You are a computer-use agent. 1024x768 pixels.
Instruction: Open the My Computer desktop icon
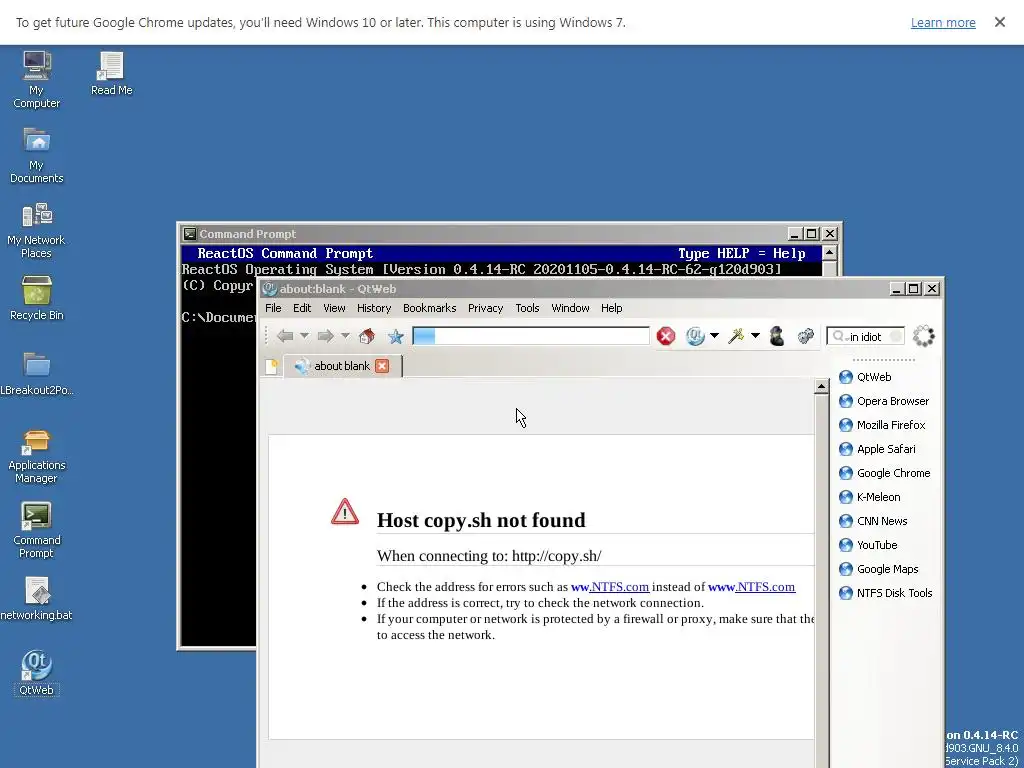pos(37,79)
